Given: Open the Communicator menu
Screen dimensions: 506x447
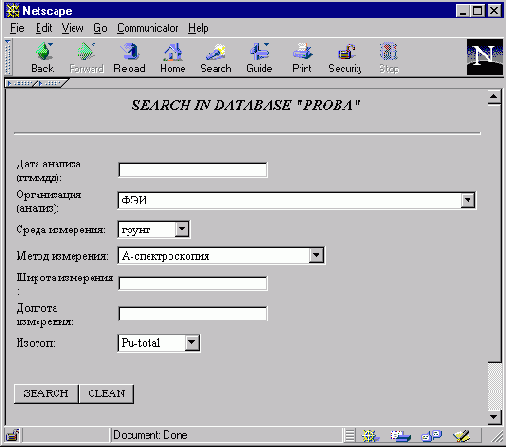Looking at the screenshot, I should pos(148,28).
